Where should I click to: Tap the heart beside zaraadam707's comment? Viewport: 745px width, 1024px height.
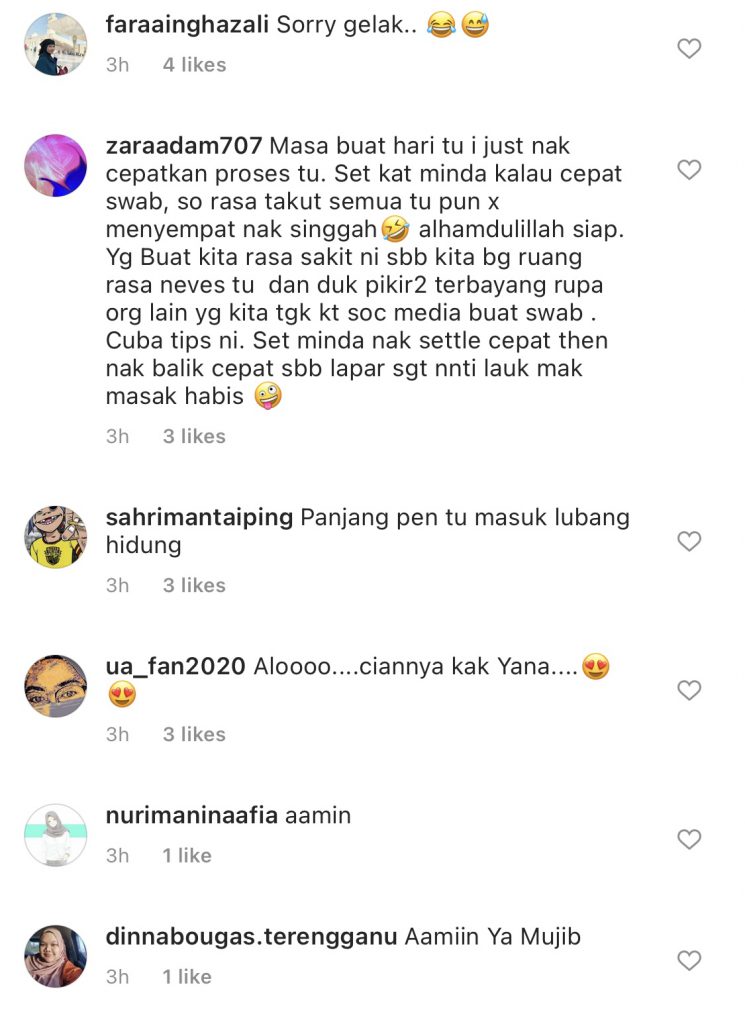tap(689, 170)
